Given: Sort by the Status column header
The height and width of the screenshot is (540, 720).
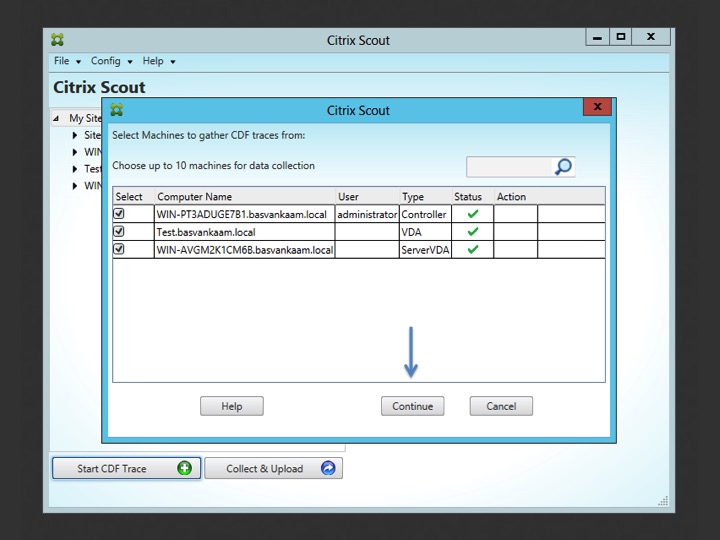Looking at the screenshot, I should pyautogui.click(x=472, y=197).
